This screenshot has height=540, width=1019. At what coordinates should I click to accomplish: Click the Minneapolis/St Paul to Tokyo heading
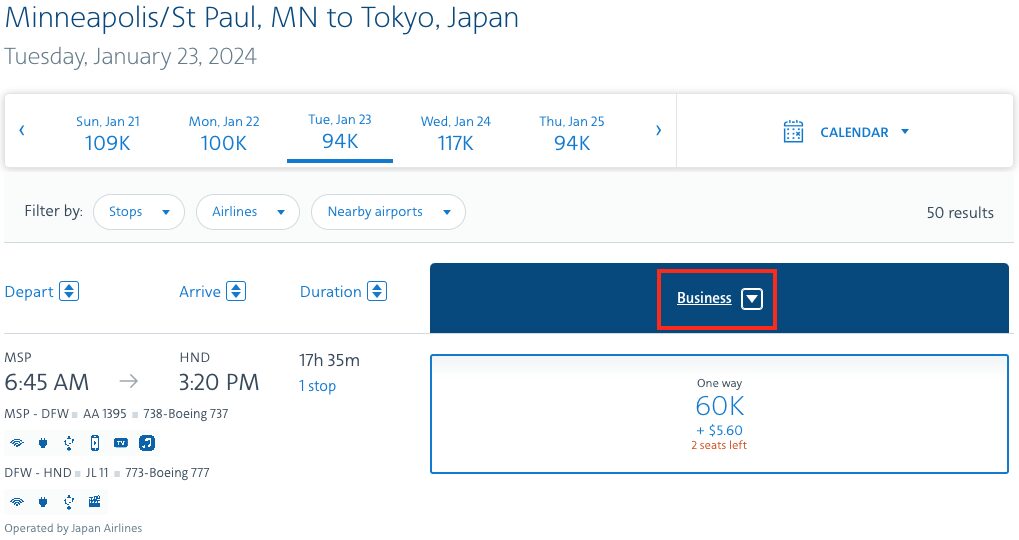coord(262,18)
